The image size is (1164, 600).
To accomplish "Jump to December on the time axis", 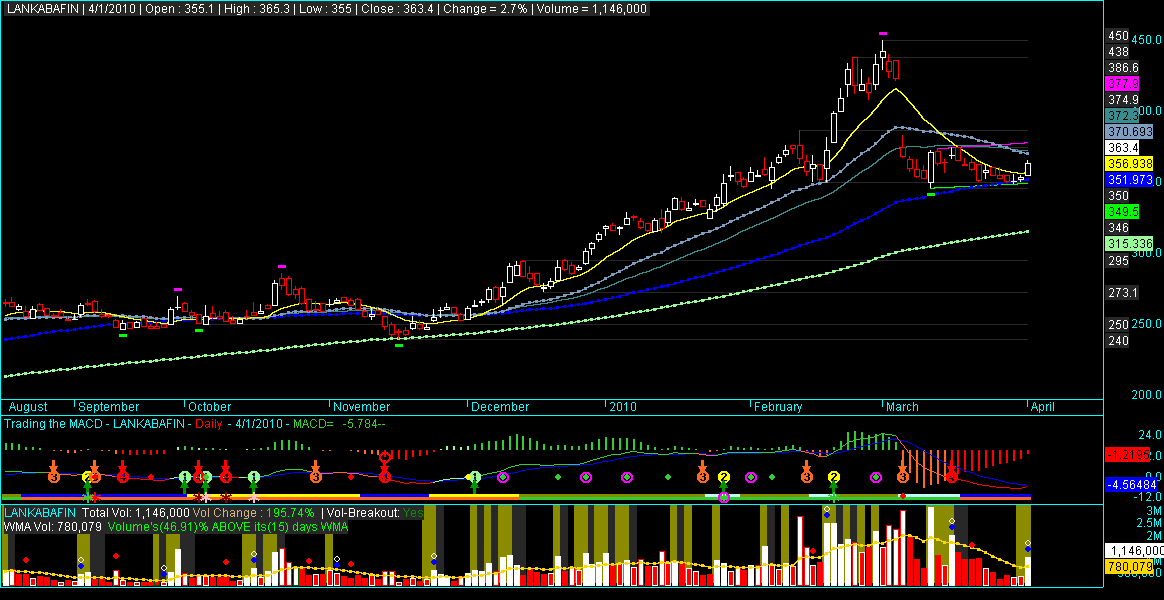I will (x=501, y=407).
